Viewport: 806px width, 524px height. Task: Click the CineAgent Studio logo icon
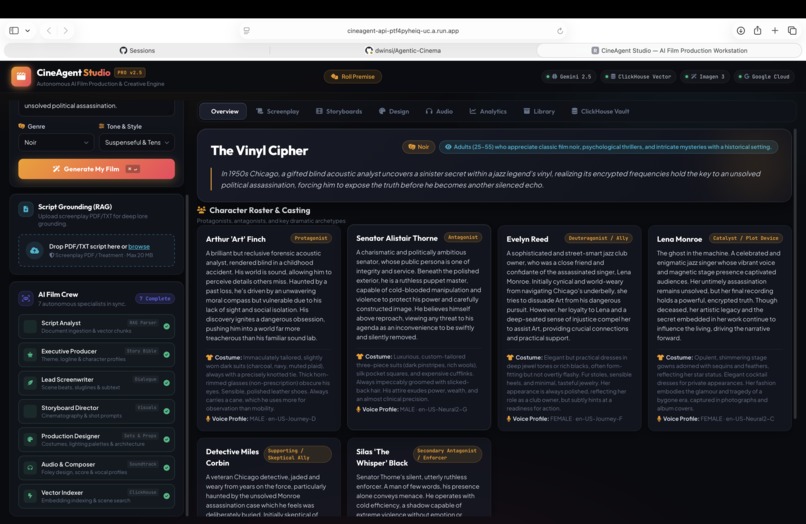[21, 76]
